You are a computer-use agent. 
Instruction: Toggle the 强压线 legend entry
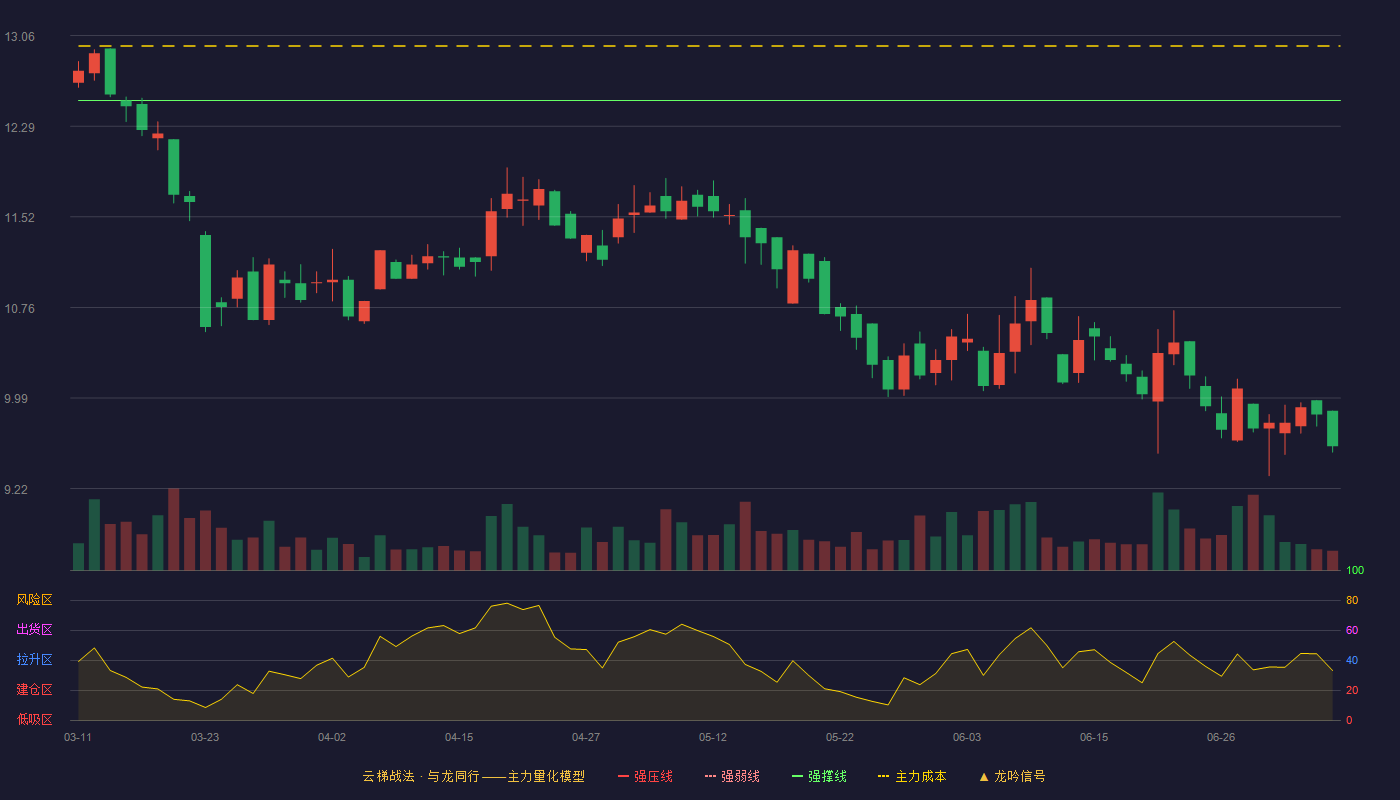645,776
